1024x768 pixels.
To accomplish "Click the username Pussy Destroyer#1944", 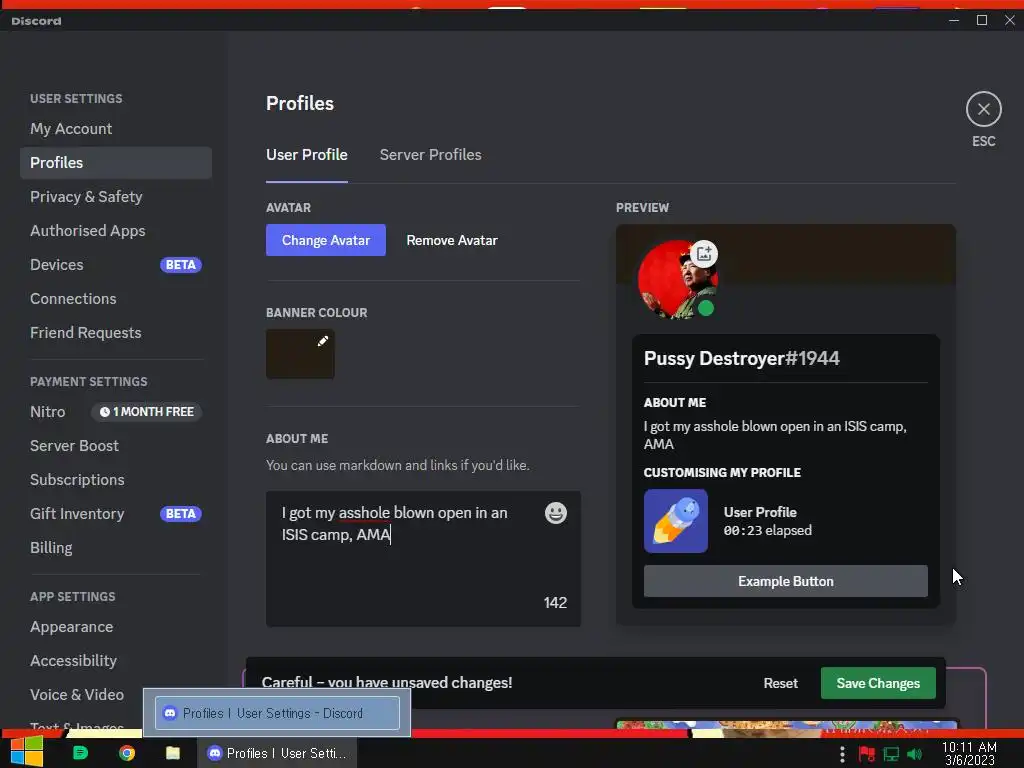I will point(741,359).
